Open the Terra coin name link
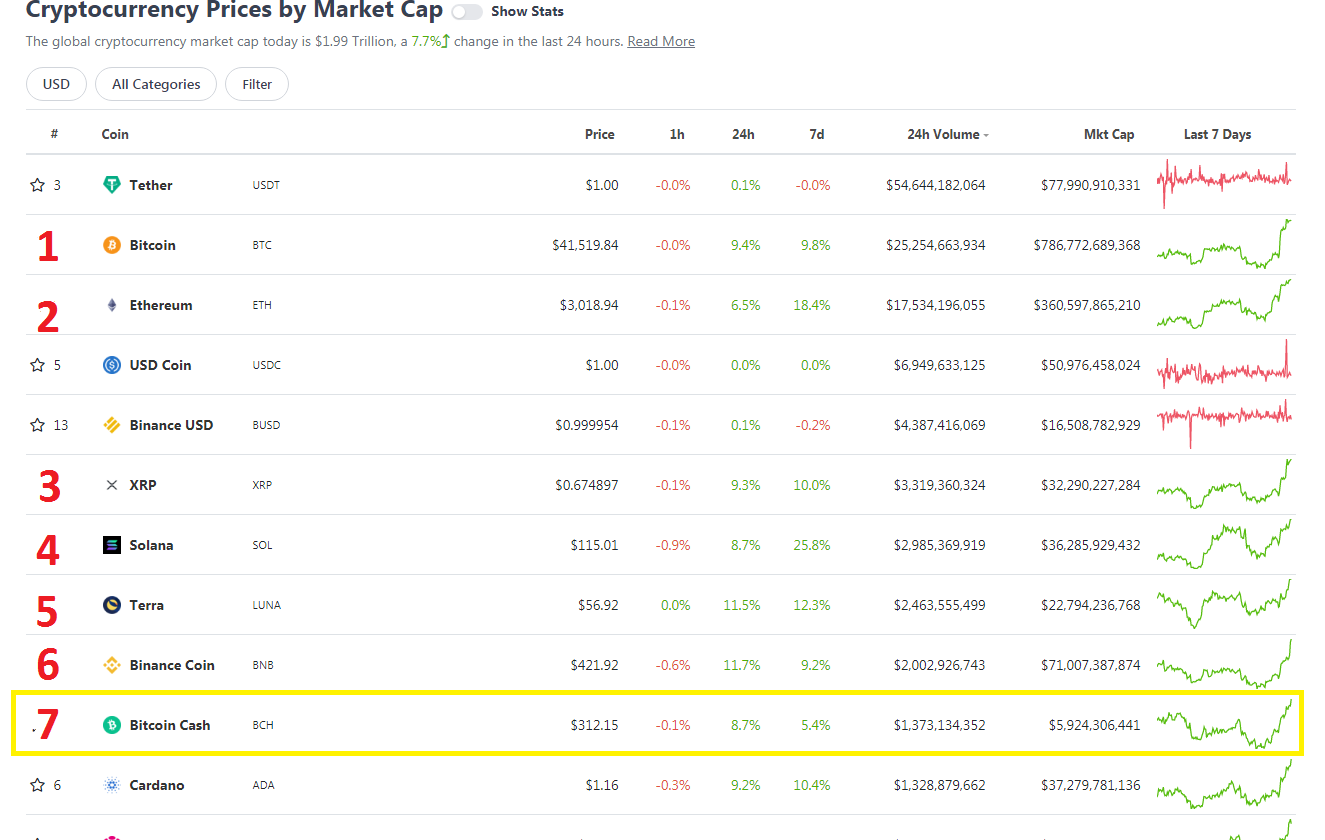The height and width of the screenshot is (840, 1325). click(x=147, y=605)
